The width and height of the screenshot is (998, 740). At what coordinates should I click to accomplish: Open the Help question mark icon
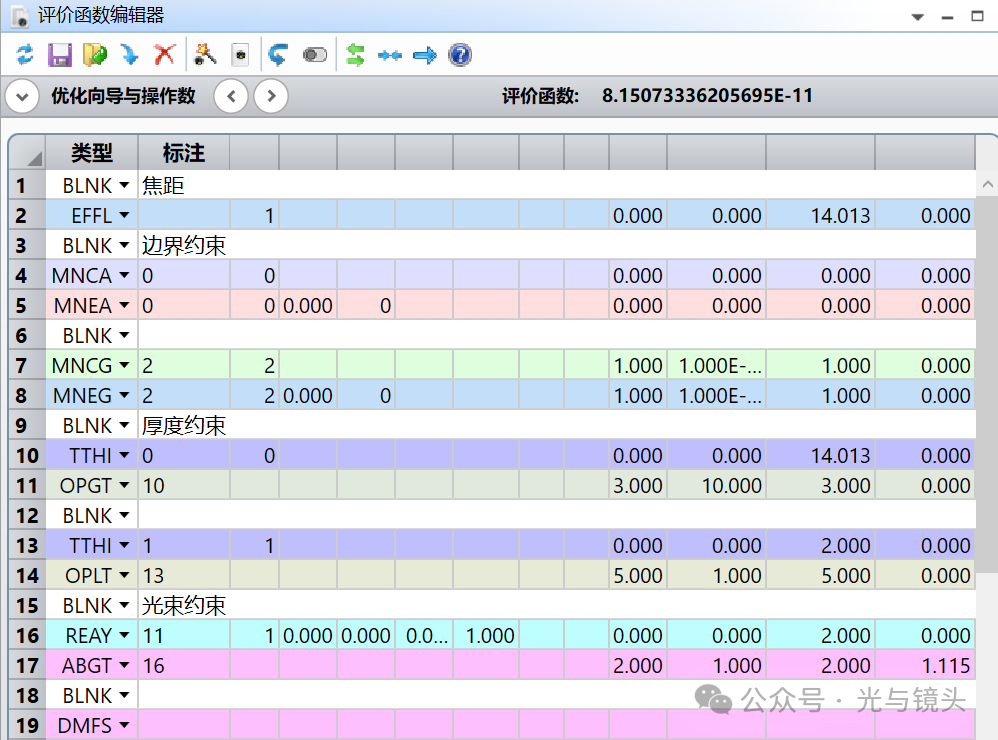[x=459, y=54]
